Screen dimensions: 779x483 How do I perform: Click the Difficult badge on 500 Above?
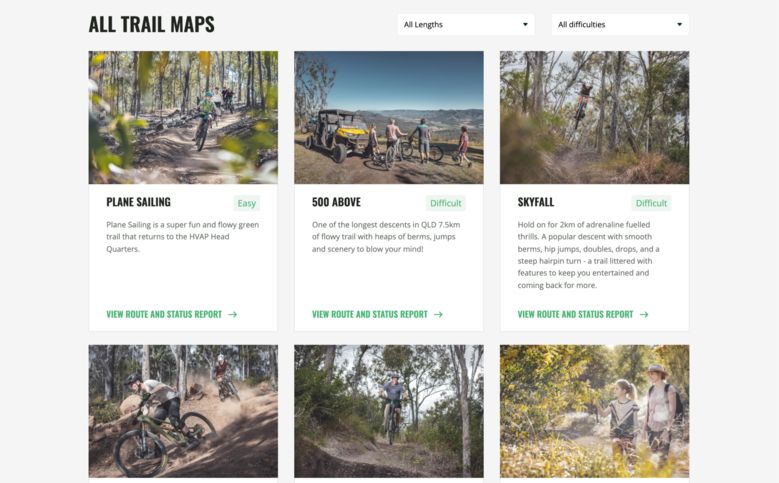(446, 203)
